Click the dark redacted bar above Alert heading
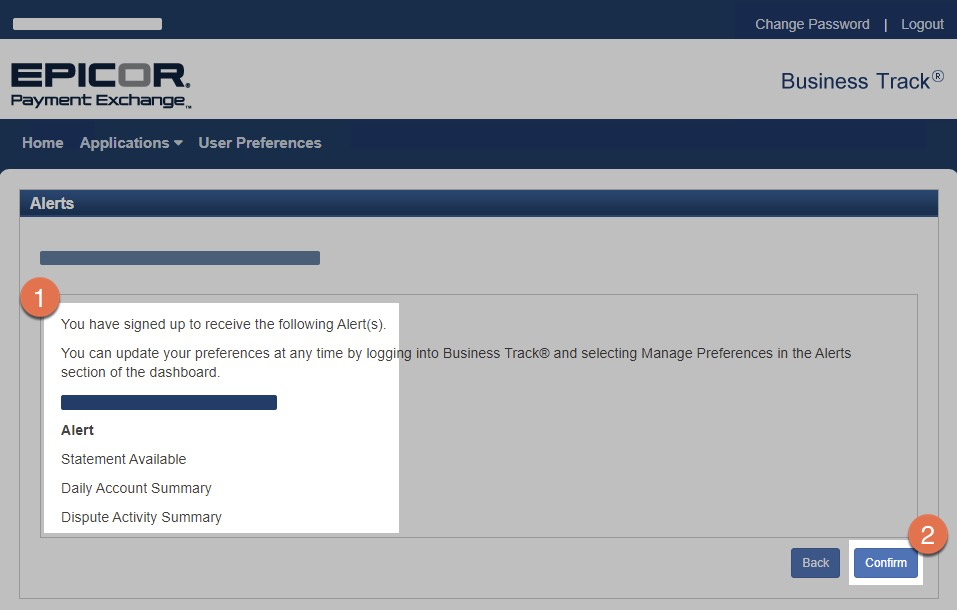Viewport: 957px width, 610px height. [x=169, y=402]
